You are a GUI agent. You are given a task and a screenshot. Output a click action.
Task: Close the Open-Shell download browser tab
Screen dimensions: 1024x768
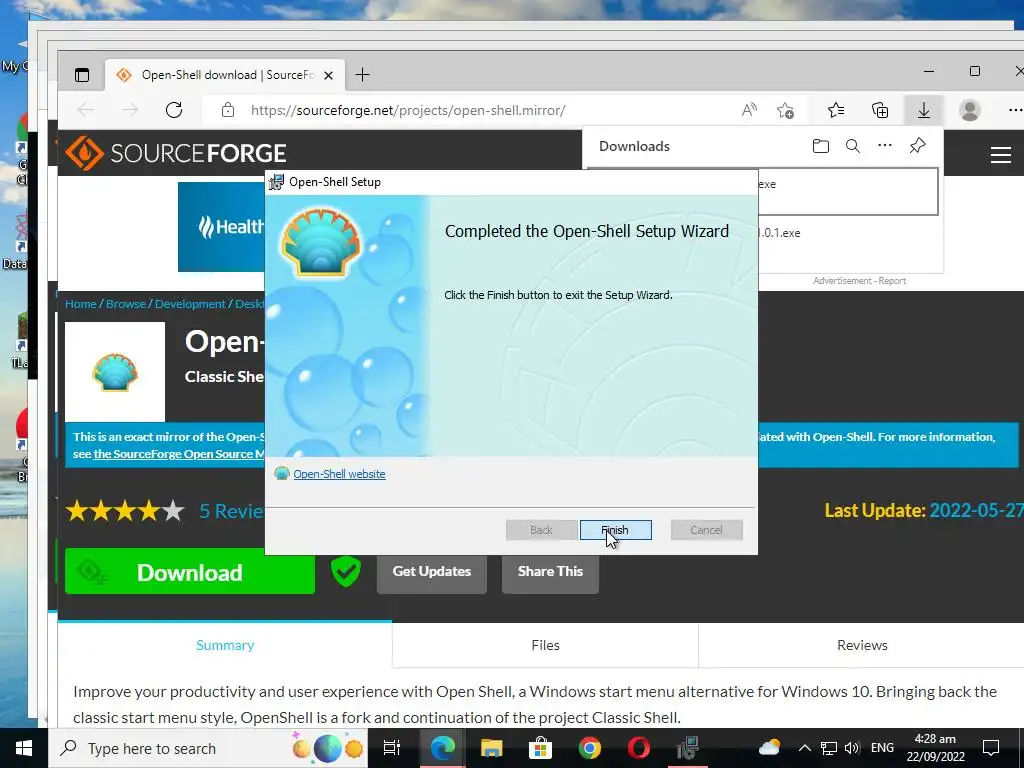click(328, 75)
